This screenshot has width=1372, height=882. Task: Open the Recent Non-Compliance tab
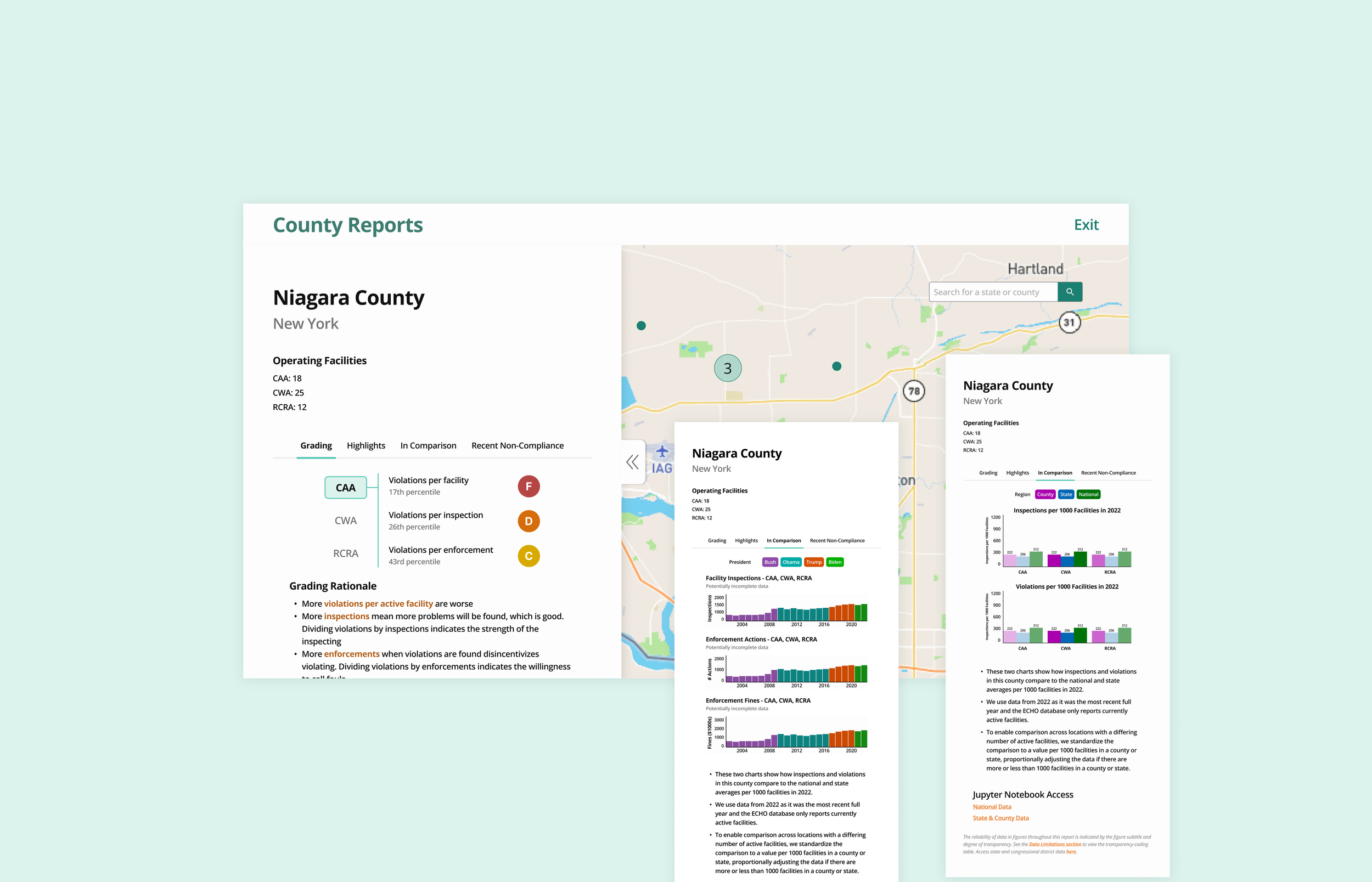(517, 445)
